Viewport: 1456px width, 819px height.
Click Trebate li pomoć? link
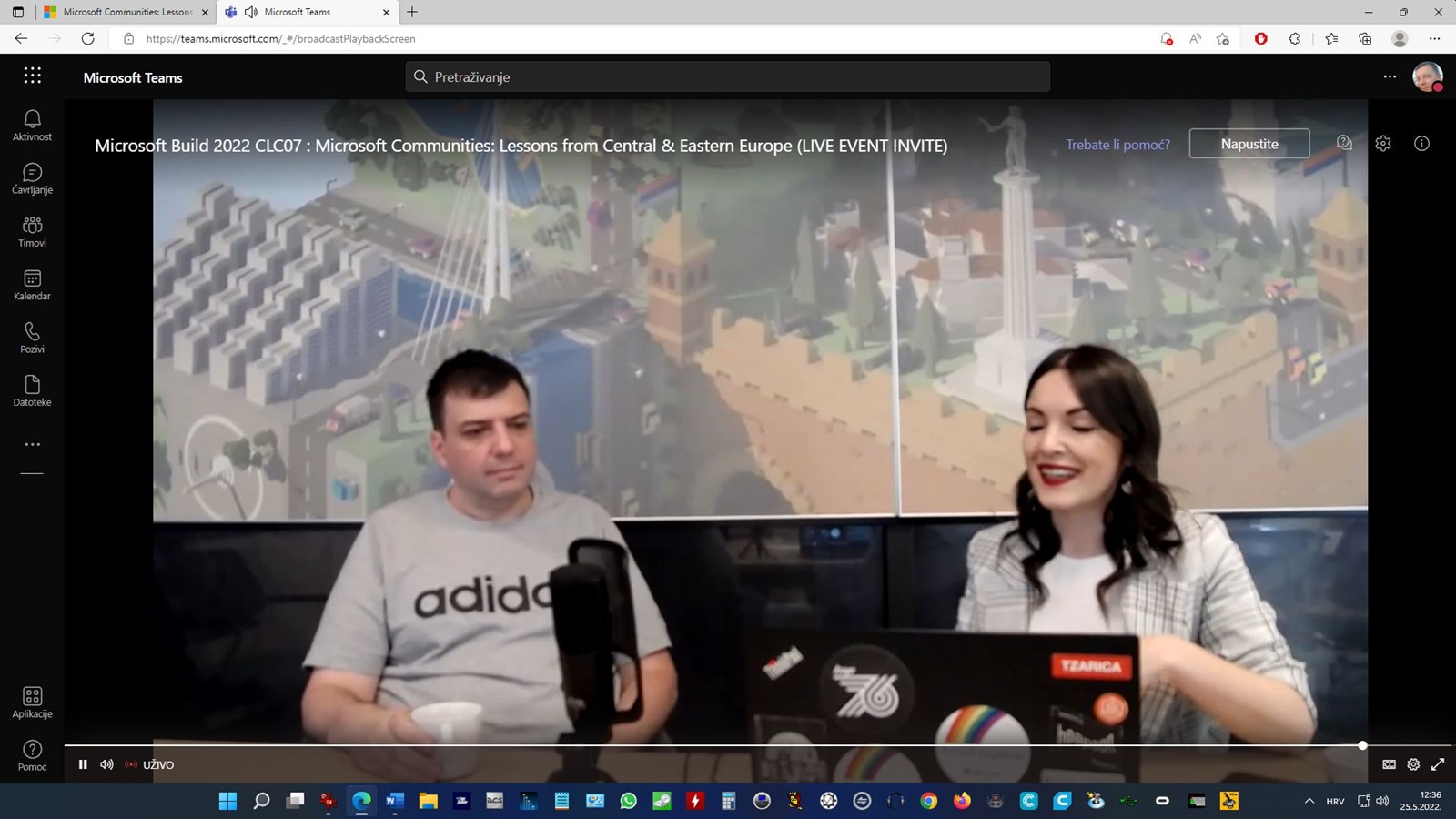tap(1117, 144)
